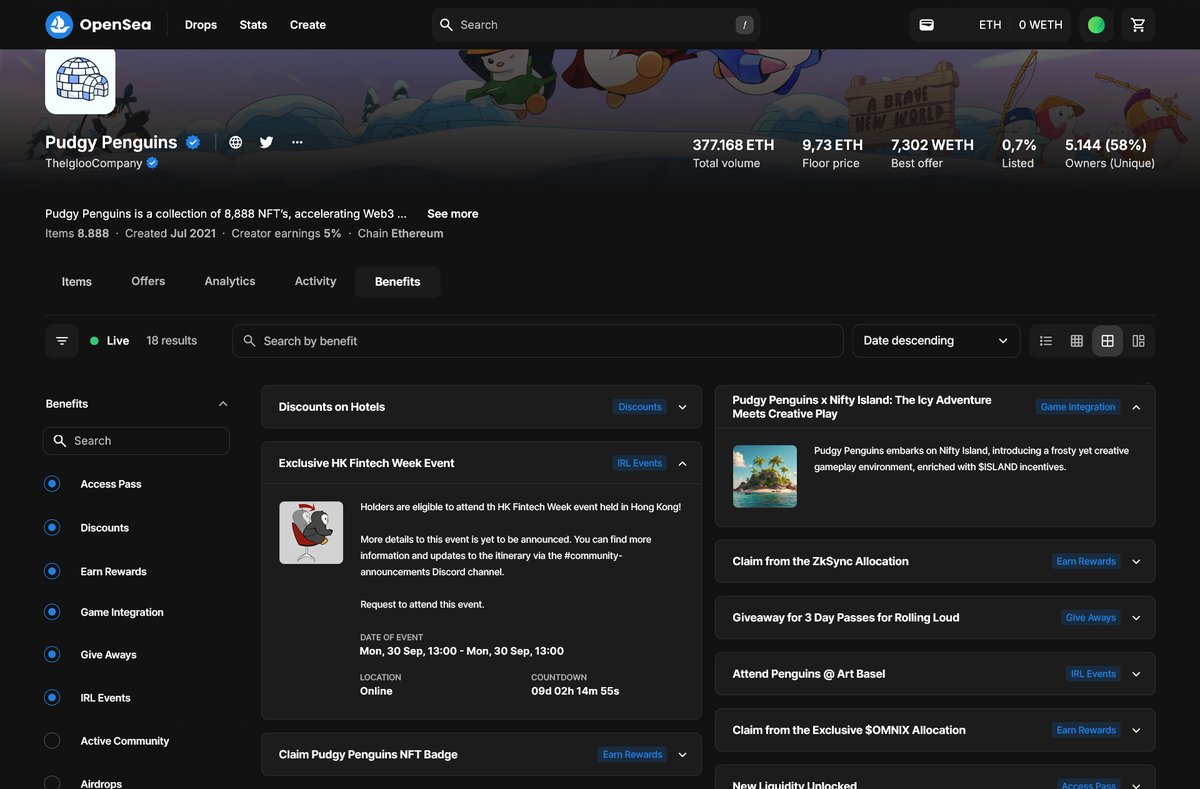This screenshot has height=789, width=1200.
Task: Select the Benefits tab
Action: (398, 282)
